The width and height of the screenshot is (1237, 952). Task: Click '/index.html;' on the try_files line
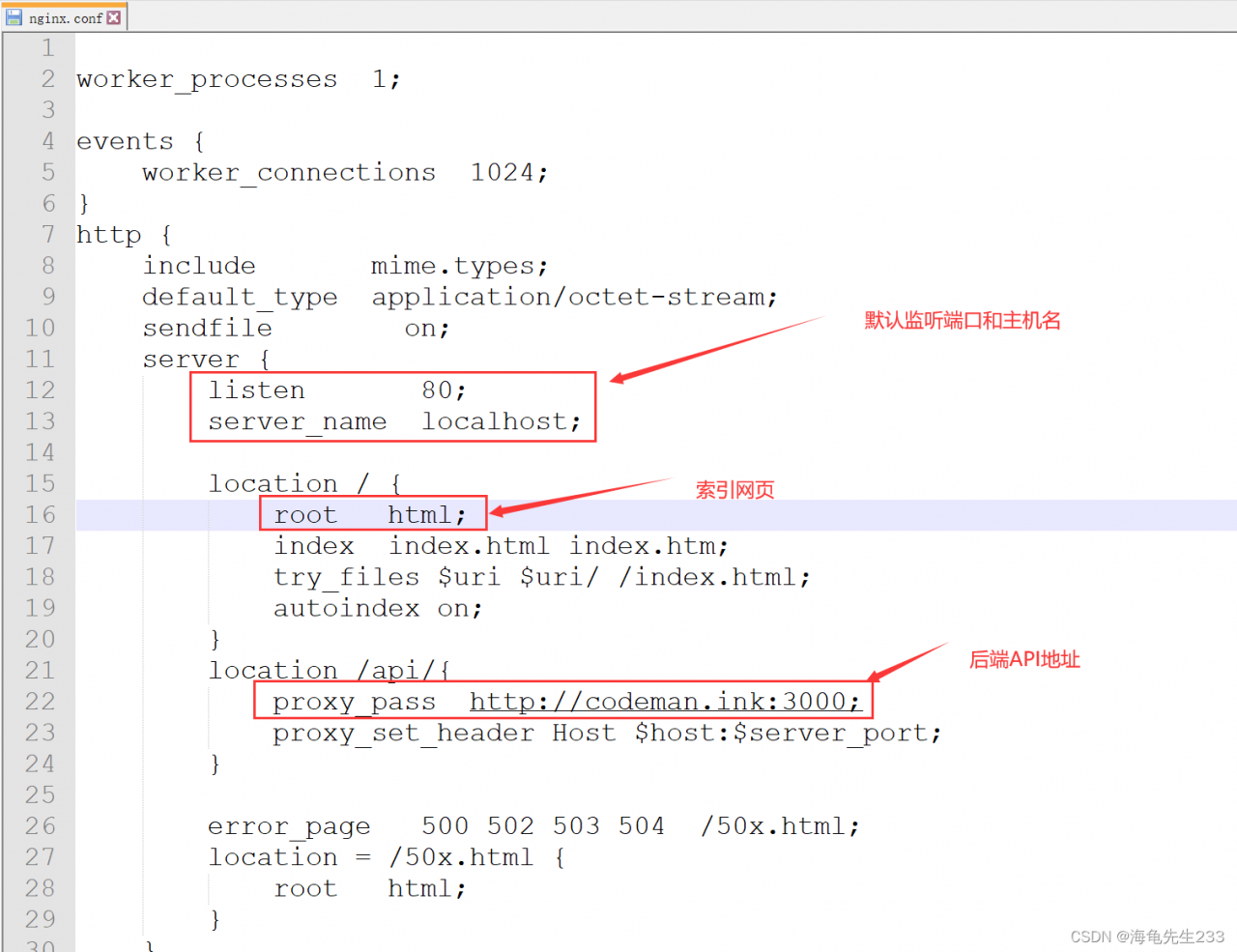coord(714,578)
